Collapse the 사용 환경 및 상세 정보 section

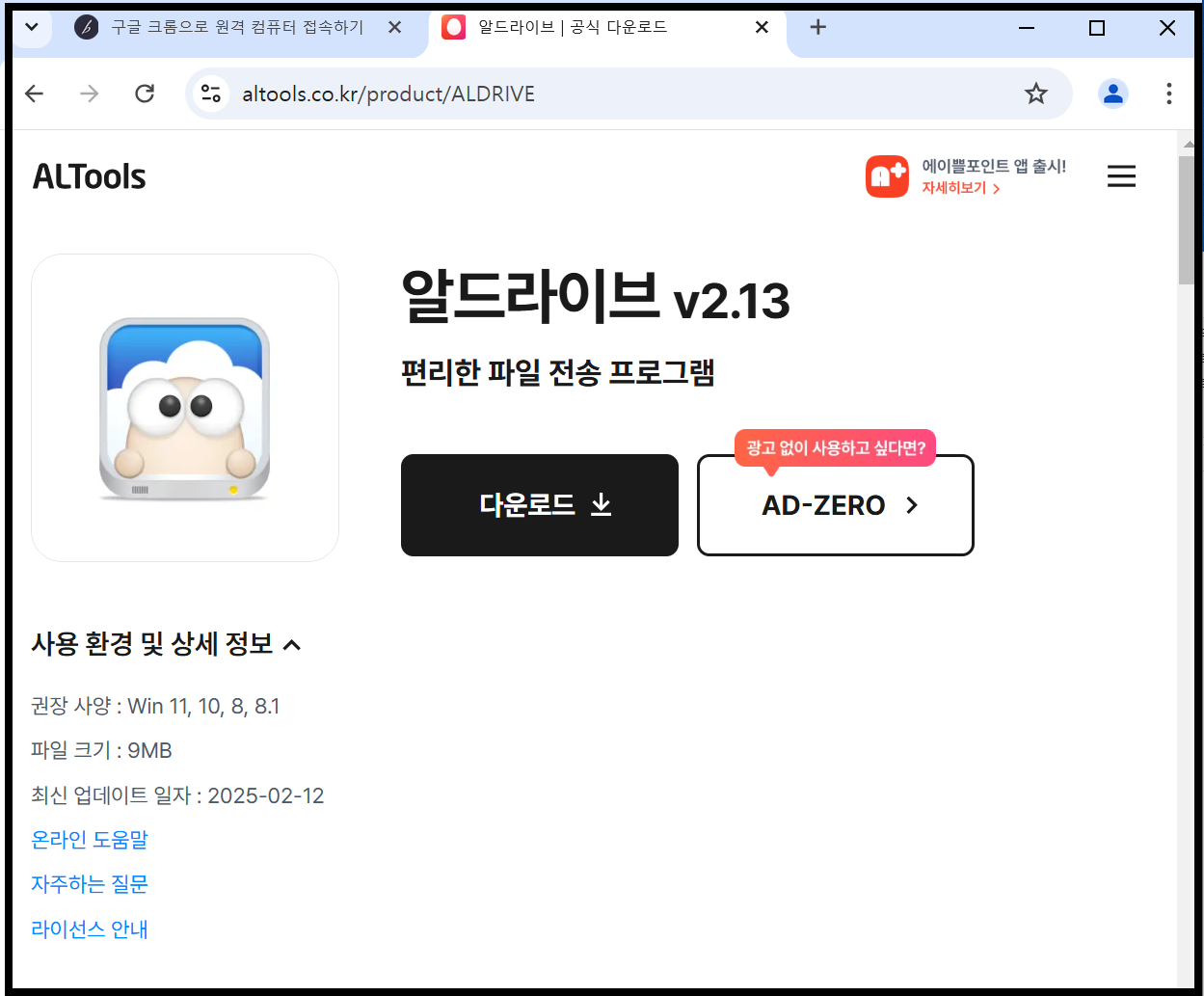point(167,644)
